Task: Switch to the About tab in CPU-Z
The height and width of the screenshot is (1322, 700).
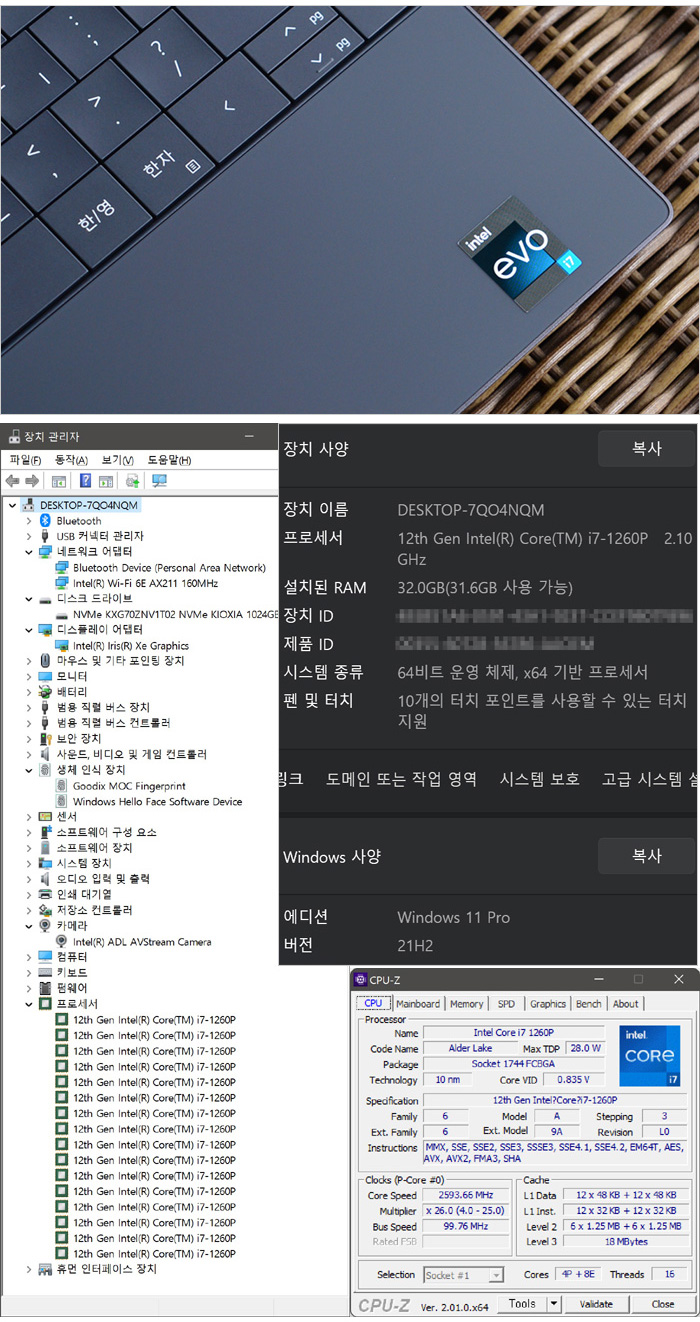Action: (x=626, y=1004)
